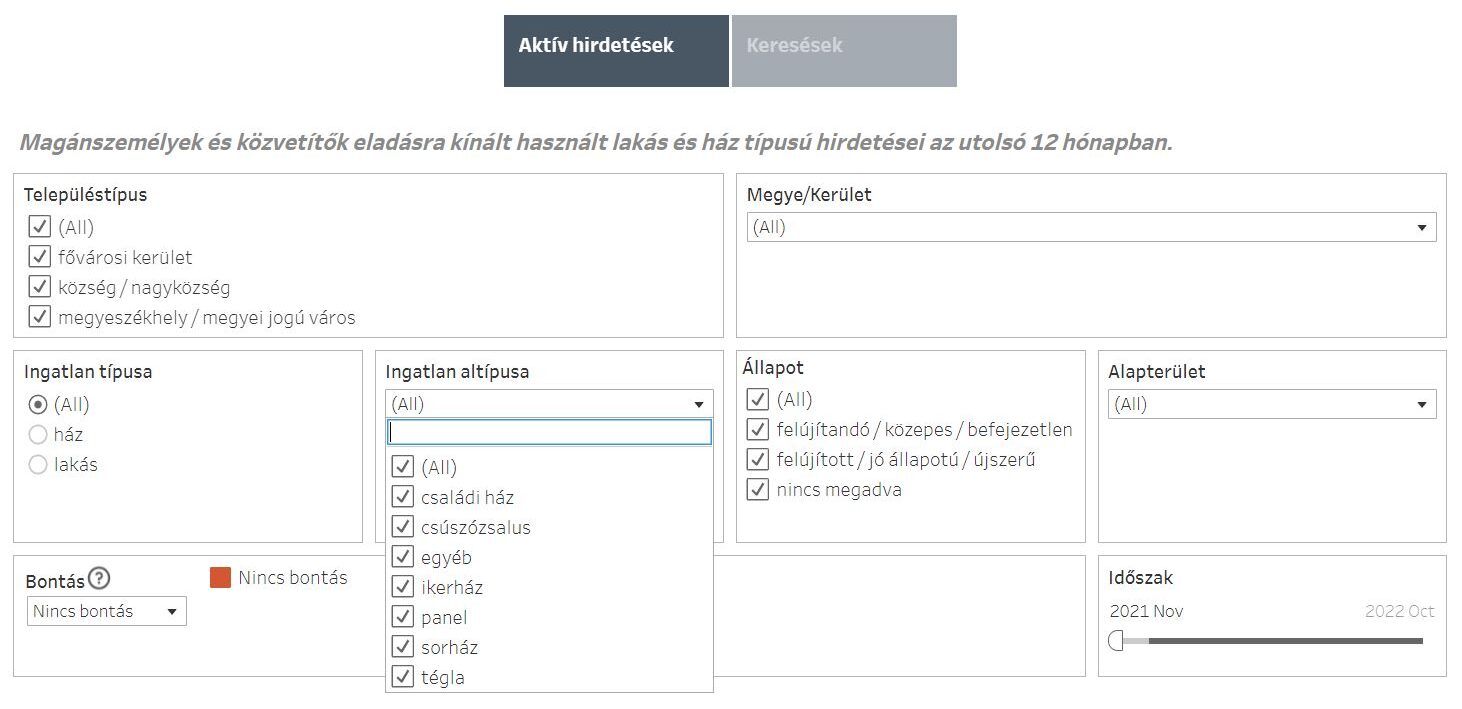Expand the Alapterület dropdown
This screenshot has width=1462, height=709.
point(1271,404)
